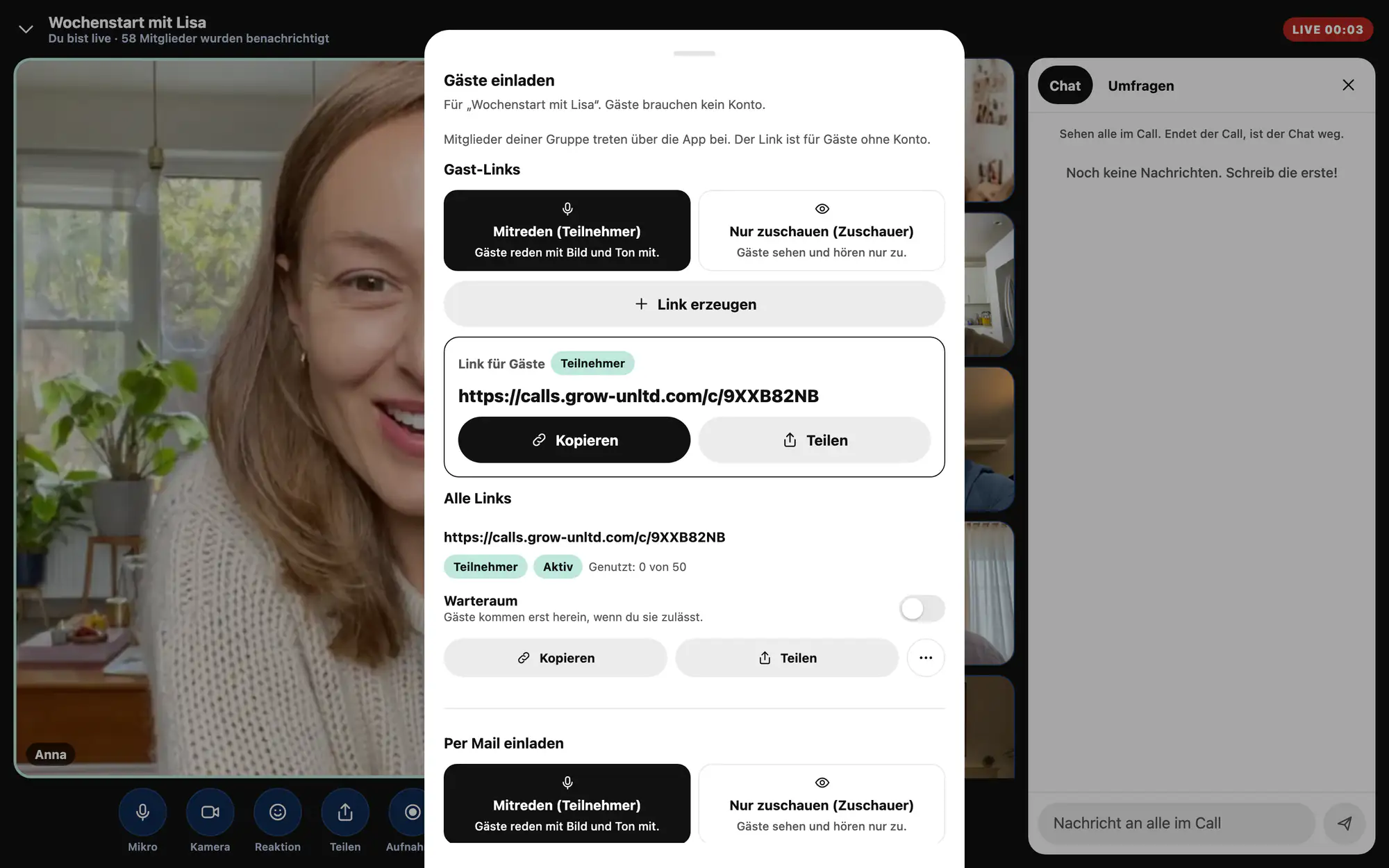The image size is (1389, 868).
Task: Mute the Mikro microphone button
Action: pos(142,812)
